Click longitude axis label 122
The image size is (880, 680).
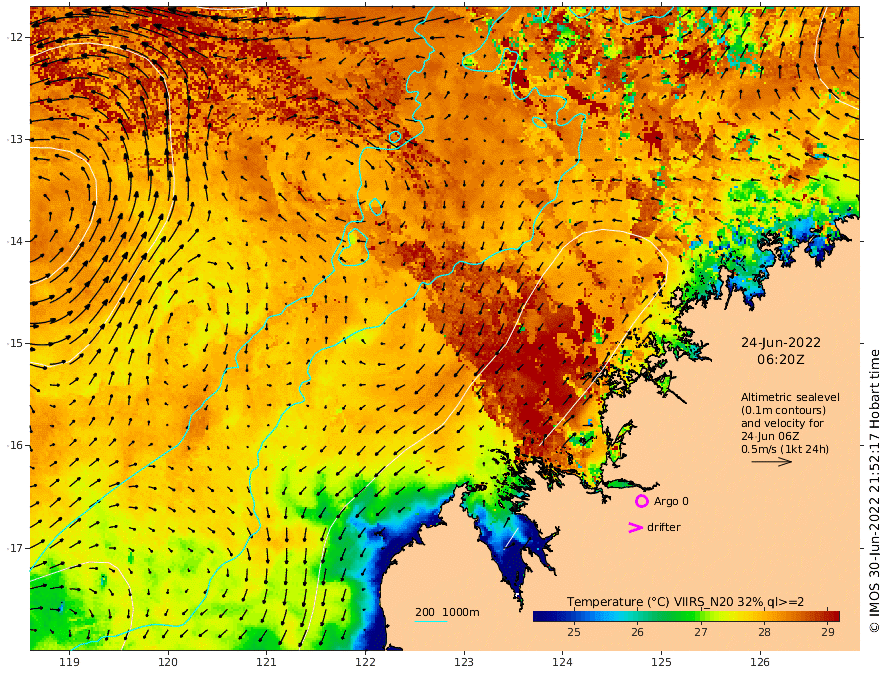[x=365, y=662]
